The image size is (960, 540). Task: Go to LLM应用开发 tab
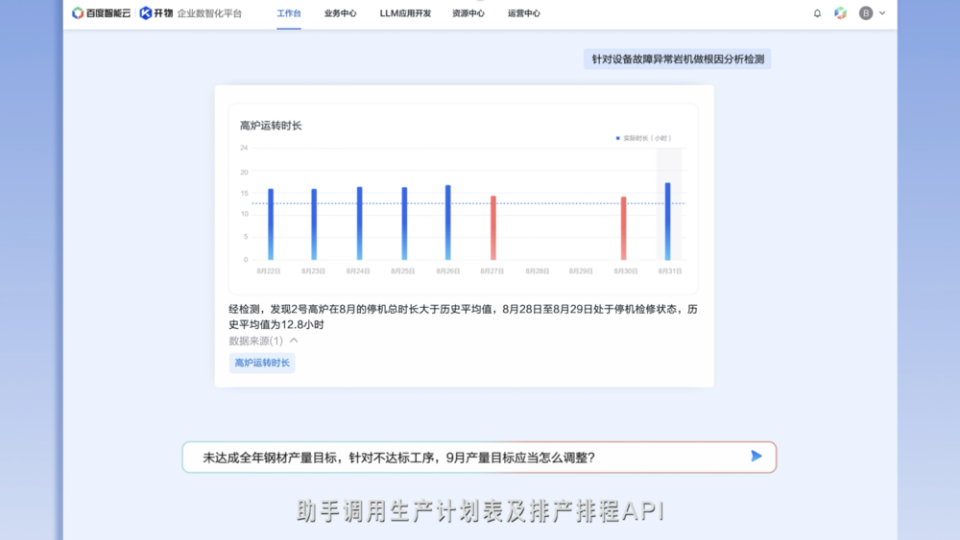click(405, 14)
